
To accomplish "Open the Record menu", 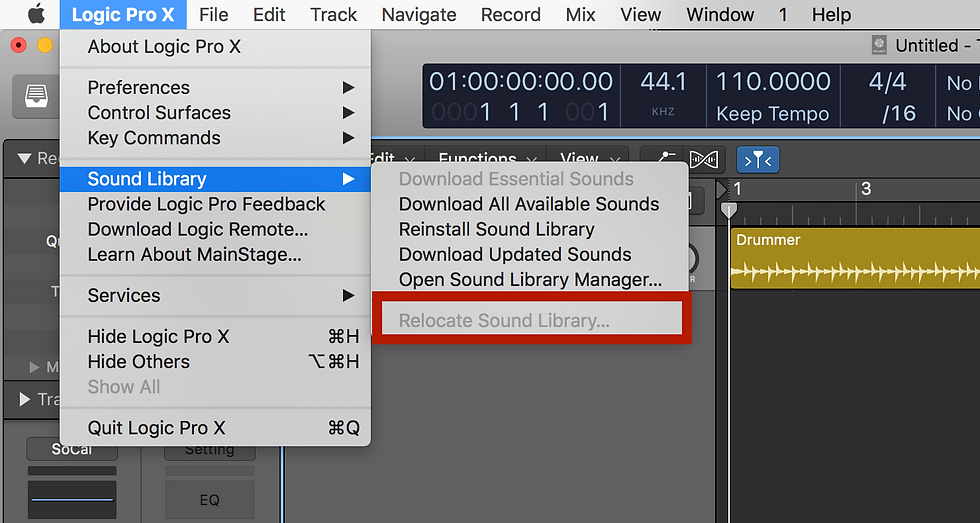I will [511, 14].
